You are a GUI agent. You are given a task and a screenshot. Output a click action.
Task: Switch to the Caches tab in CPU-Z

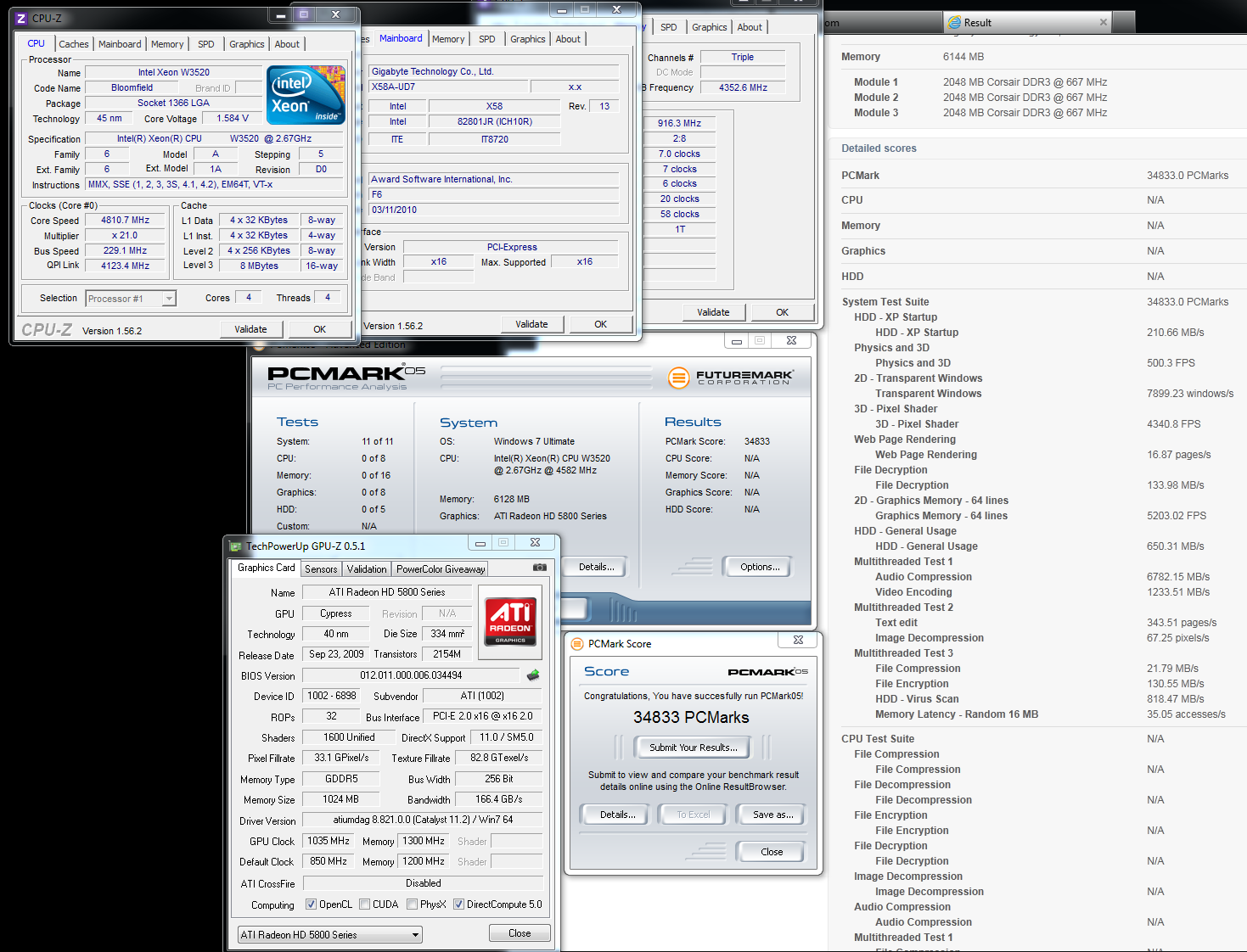[74, 44]
